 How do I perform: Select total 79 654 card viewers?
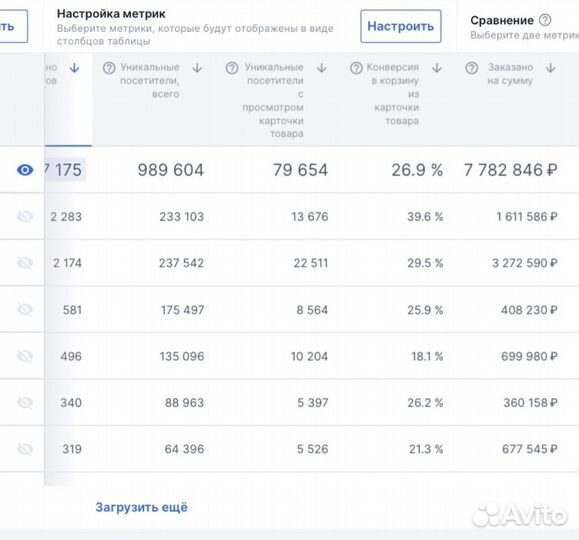point(300,170)
